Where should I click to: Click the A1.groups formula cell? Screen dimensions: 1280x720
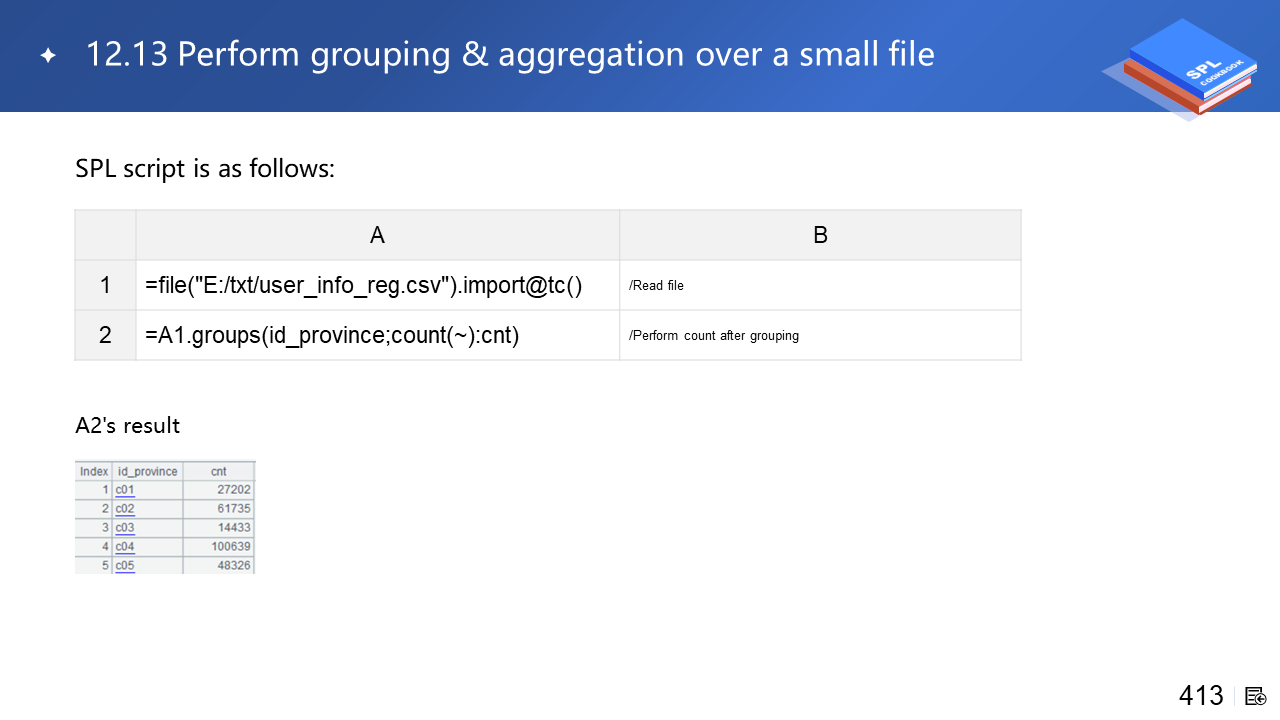pyautogui.click(x=377, y=335)
